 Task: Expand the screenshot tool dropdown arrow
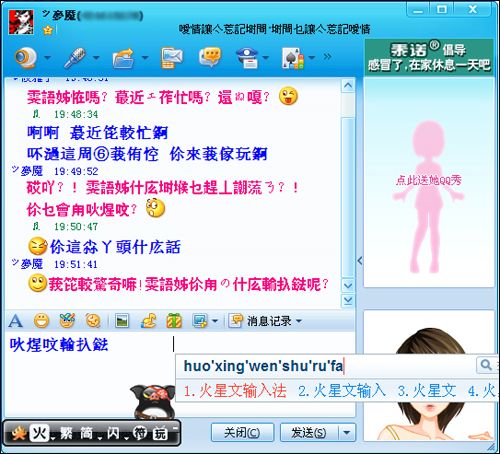215,321
